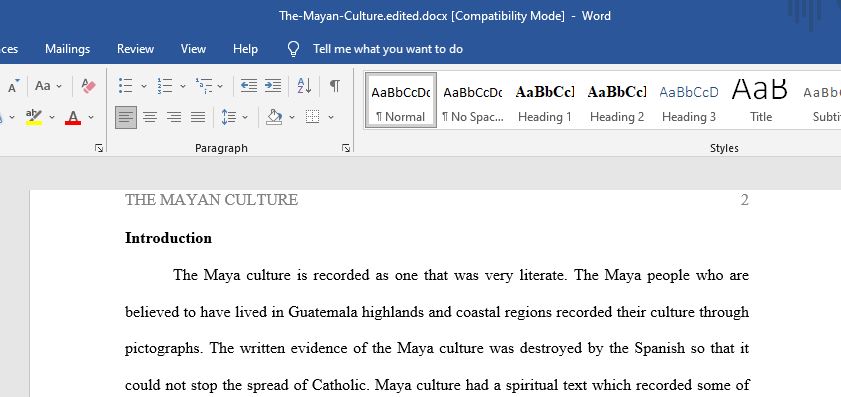Click the Tell me lightbulb icon
The width and height of the screenshot is (841, 397).
coord(293,49)
